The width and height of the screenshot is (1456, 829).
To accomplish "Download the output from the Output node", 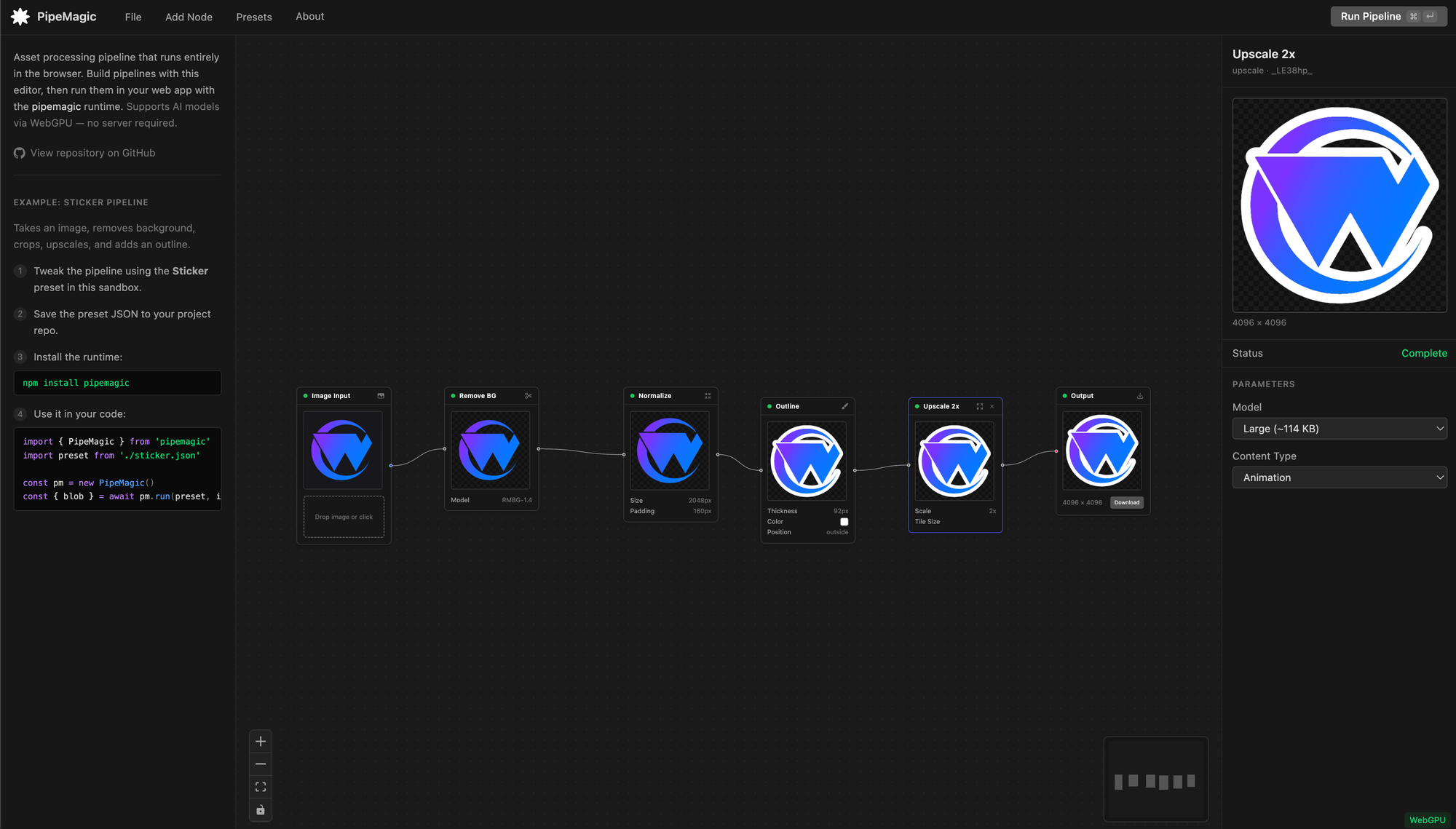I will pos(1127,502).
